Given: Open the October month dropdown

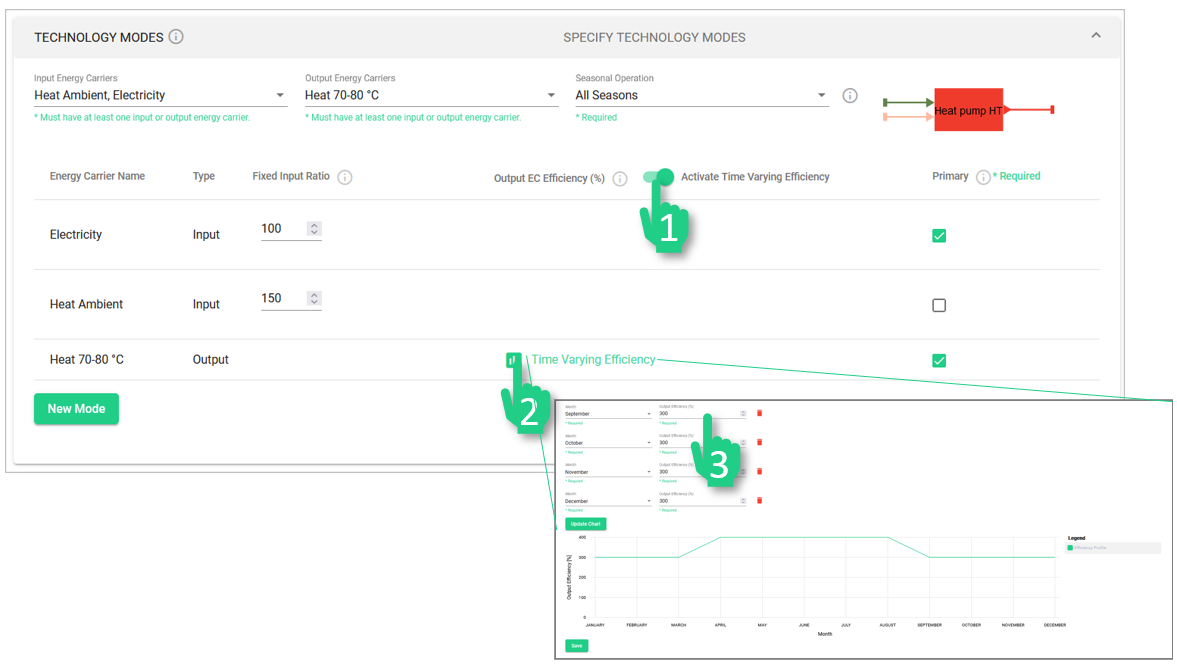Looking at the screenshot, I should point(607,443).
